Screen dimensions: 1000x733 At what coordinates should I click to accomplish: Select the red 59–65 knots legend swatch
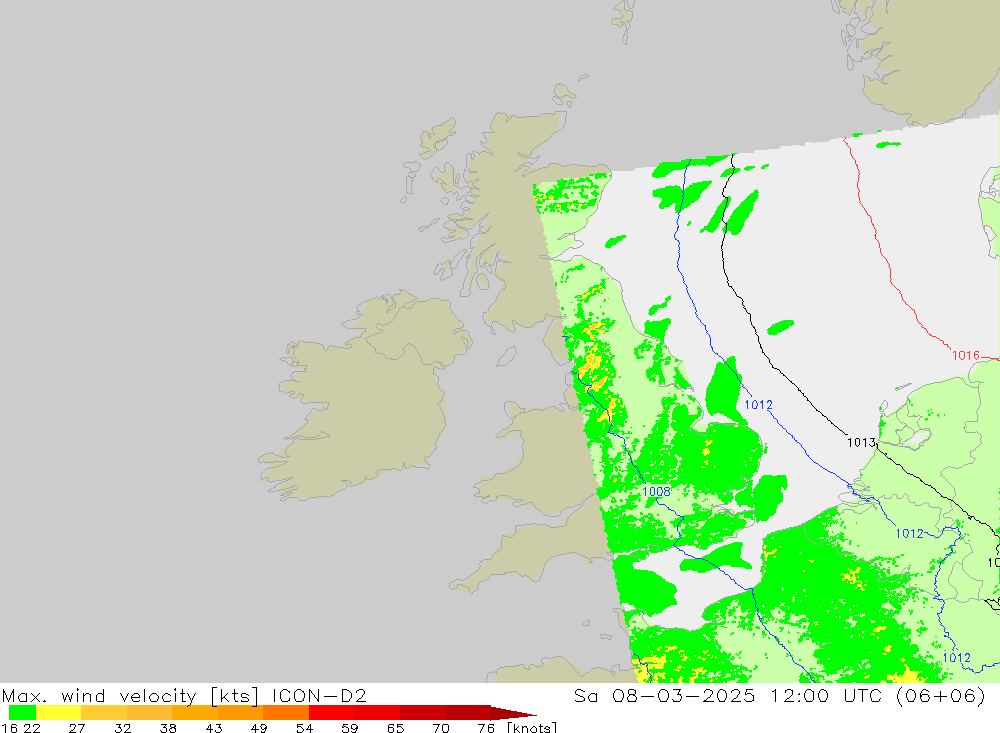click(376, 713)
